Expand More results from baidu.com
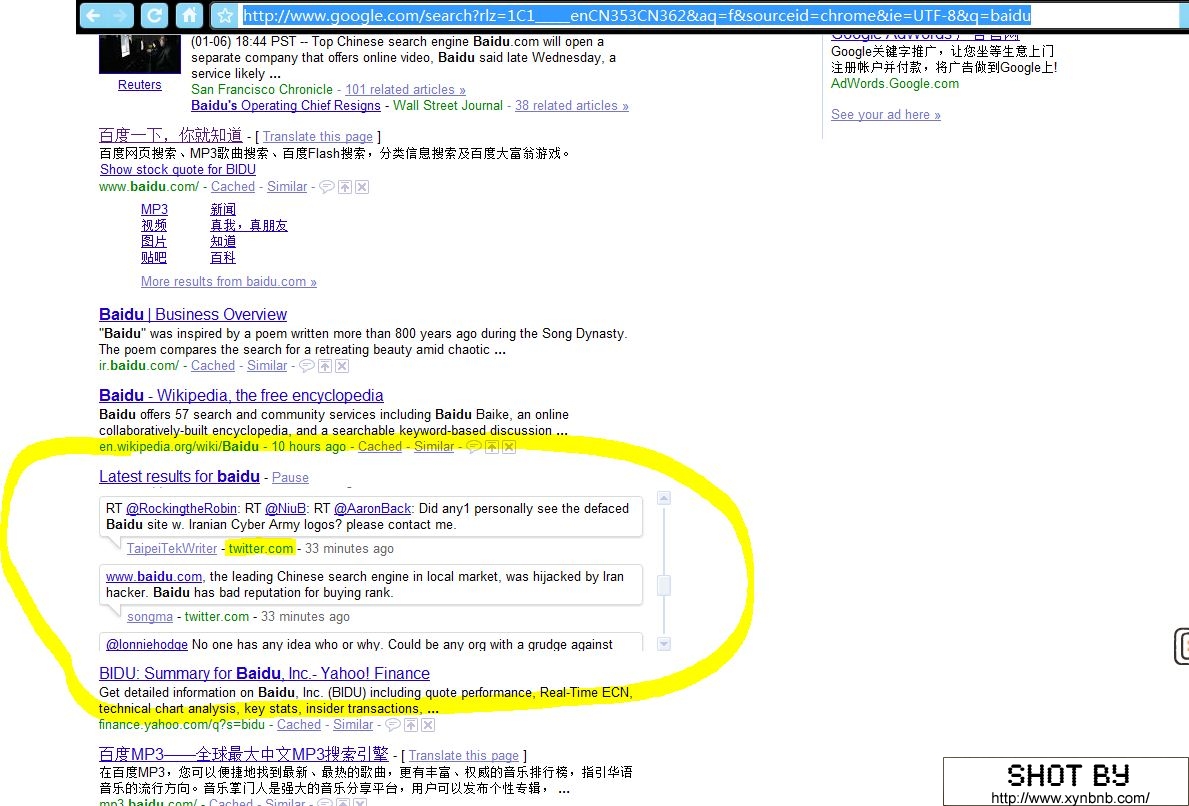The width and height of the screenshot is (1189, 806). click(x=229, y=281)
